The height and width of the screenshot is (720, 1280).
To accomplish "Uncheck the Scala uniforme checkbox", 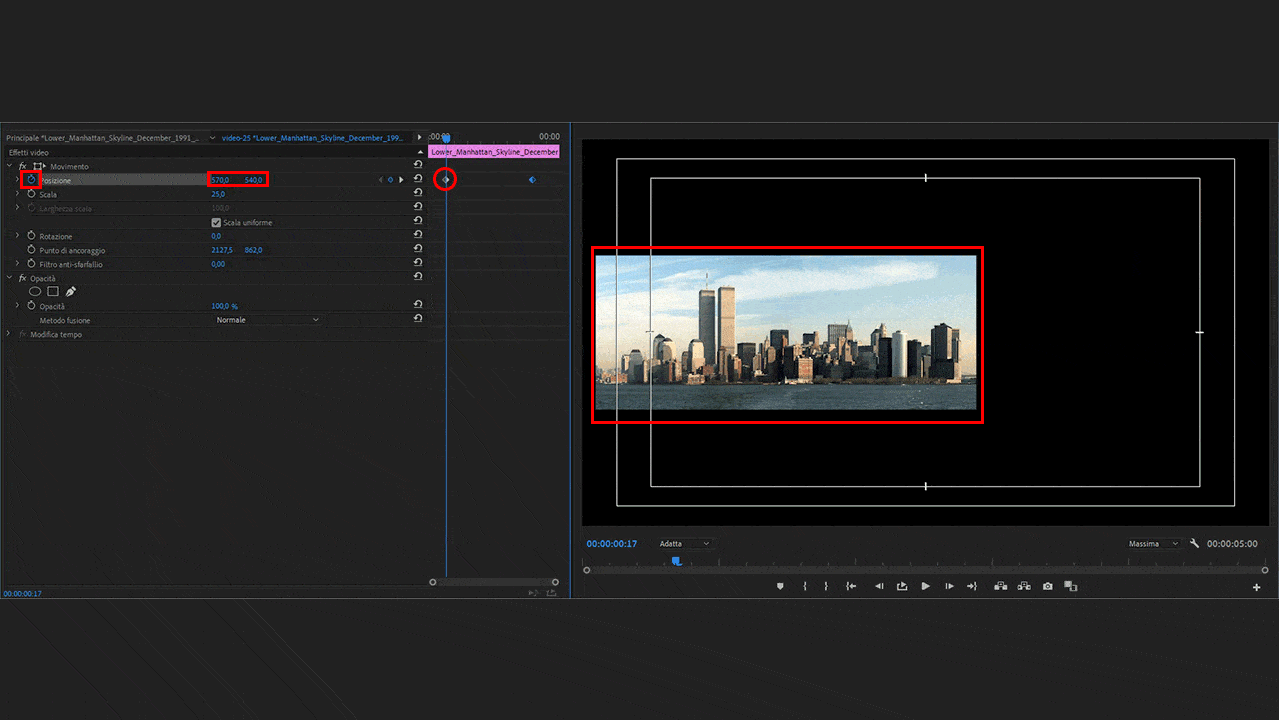I will (x=216, y=222).
